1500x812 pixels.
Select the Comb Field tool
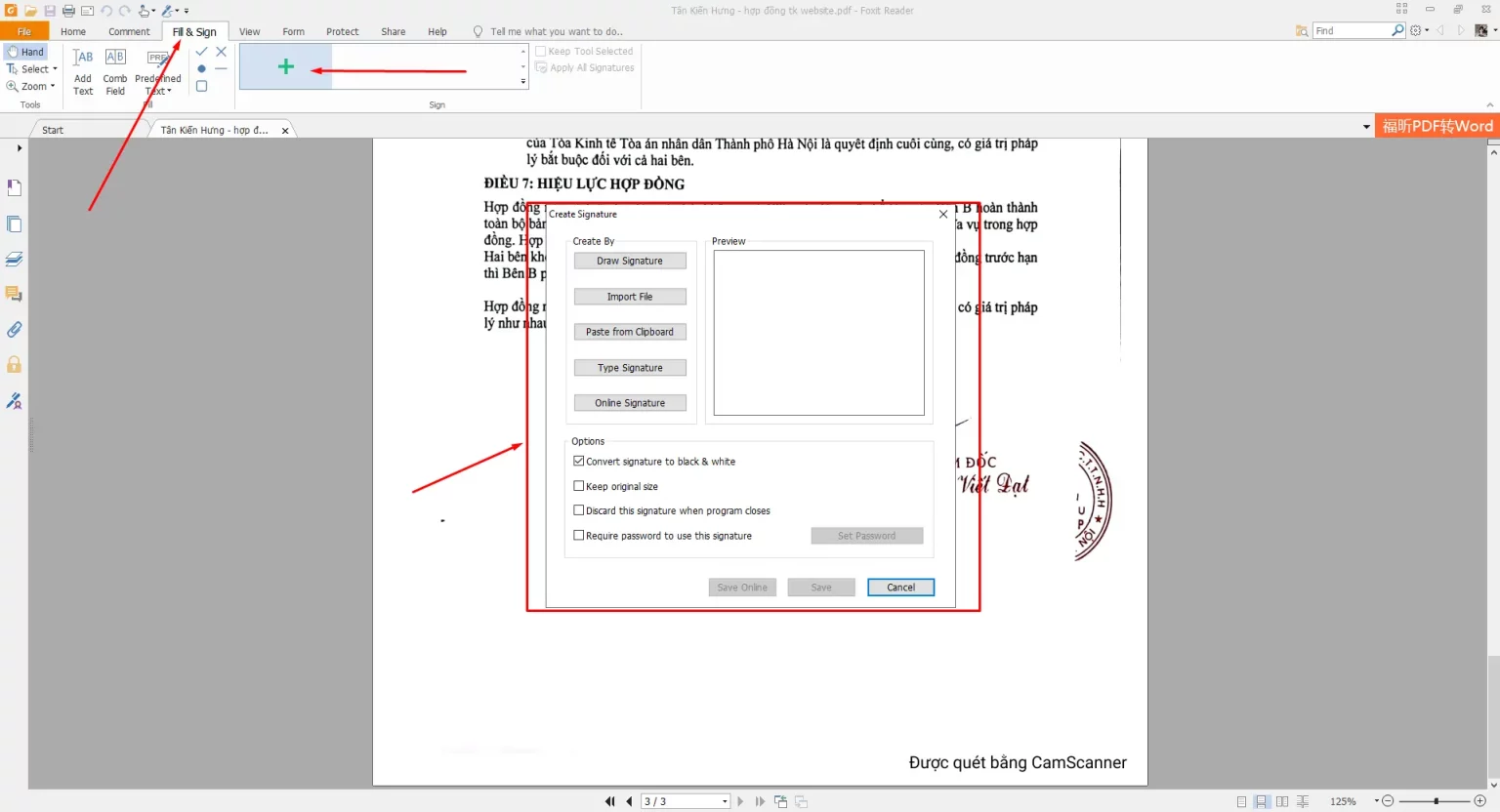coord(115,72)
